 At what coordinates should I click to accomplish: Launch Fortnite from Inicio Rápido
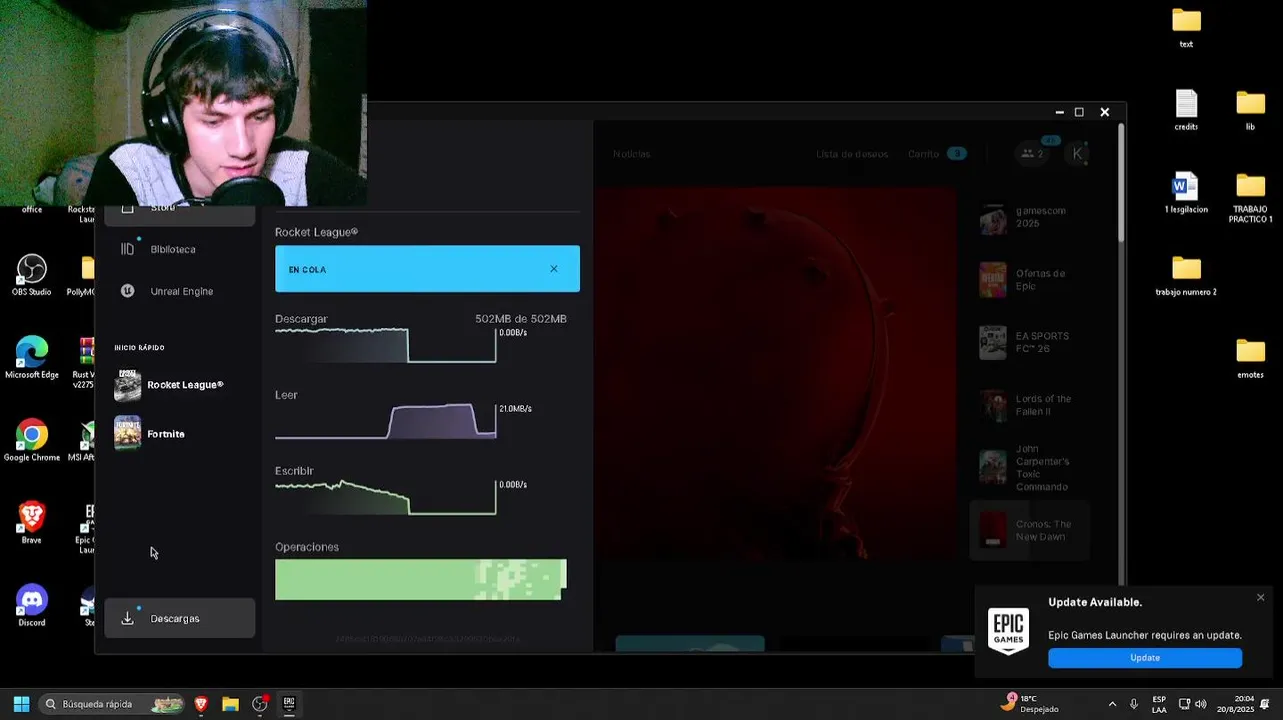click(x=180, y=434)
